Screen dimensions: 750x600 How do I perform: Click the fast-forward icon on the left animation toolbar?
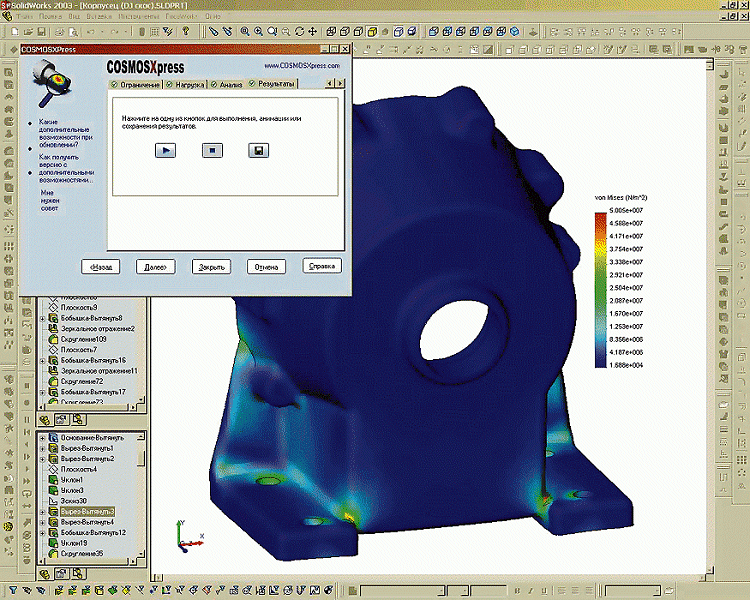tap(27, 481)
